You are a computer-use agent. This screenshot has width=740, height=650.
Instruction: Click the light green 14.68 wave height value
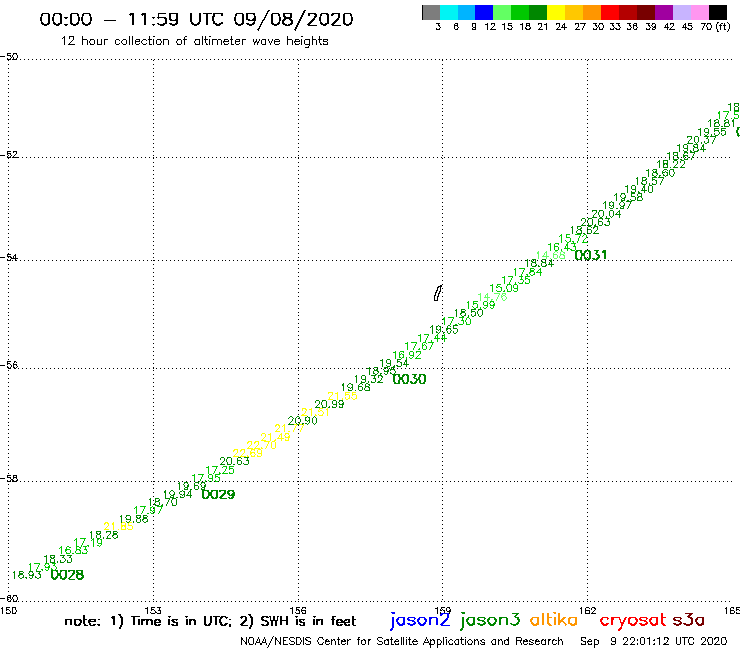pos(551,255)
